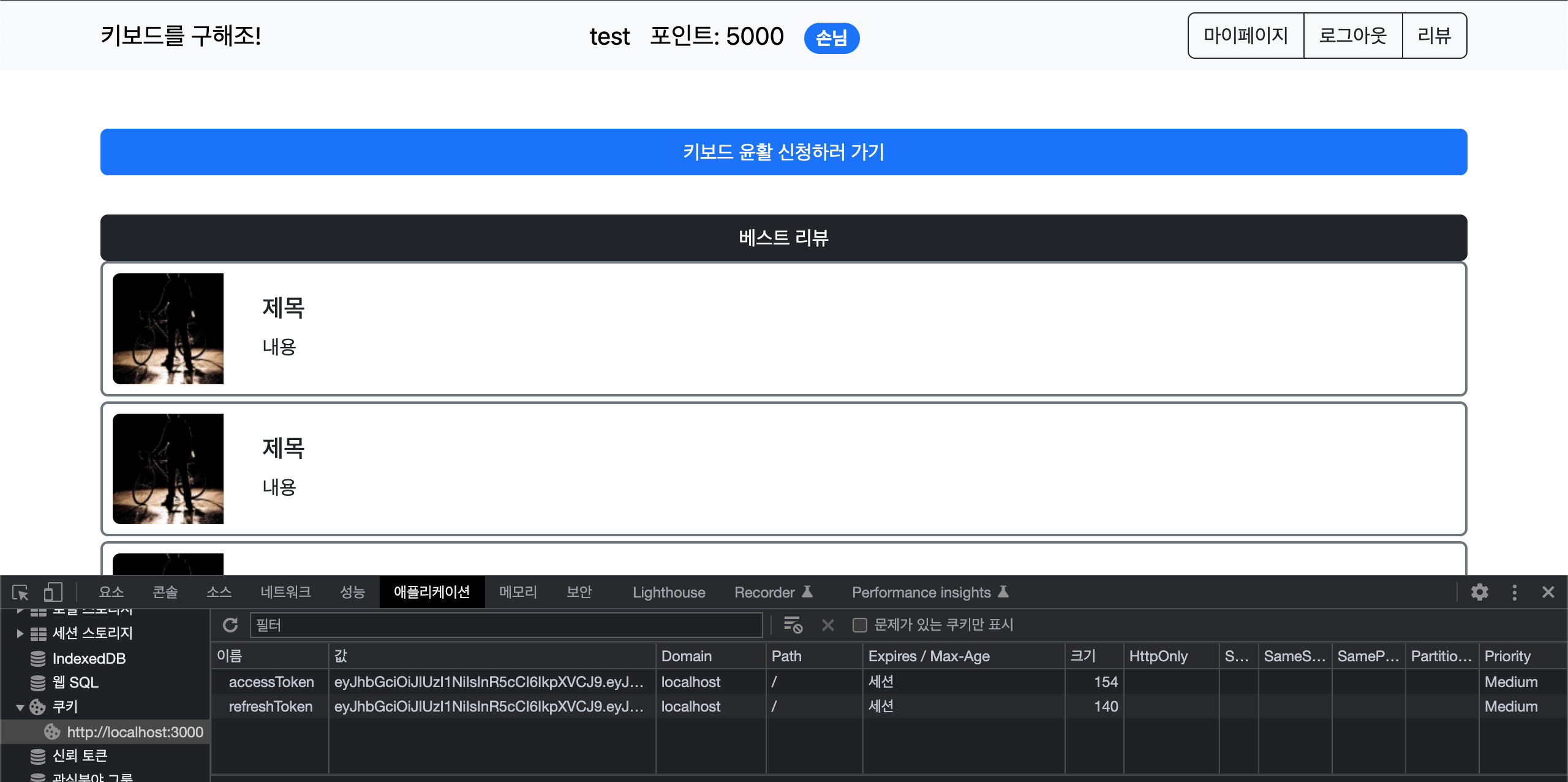
Task: Click the 로그아웃 button
Action: [x=1352, y=36]
